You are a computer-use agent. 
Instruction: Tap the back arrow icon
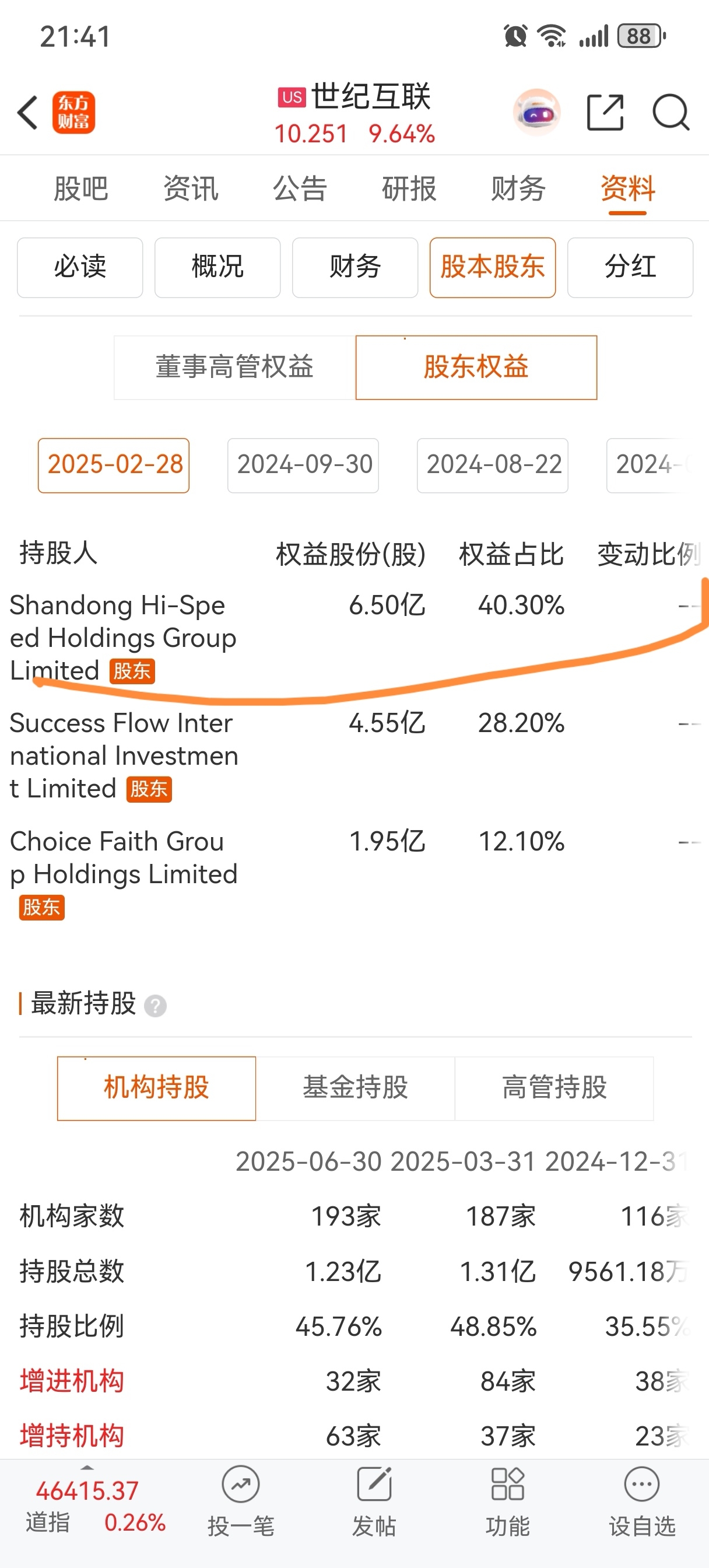(x=28, y=113)
